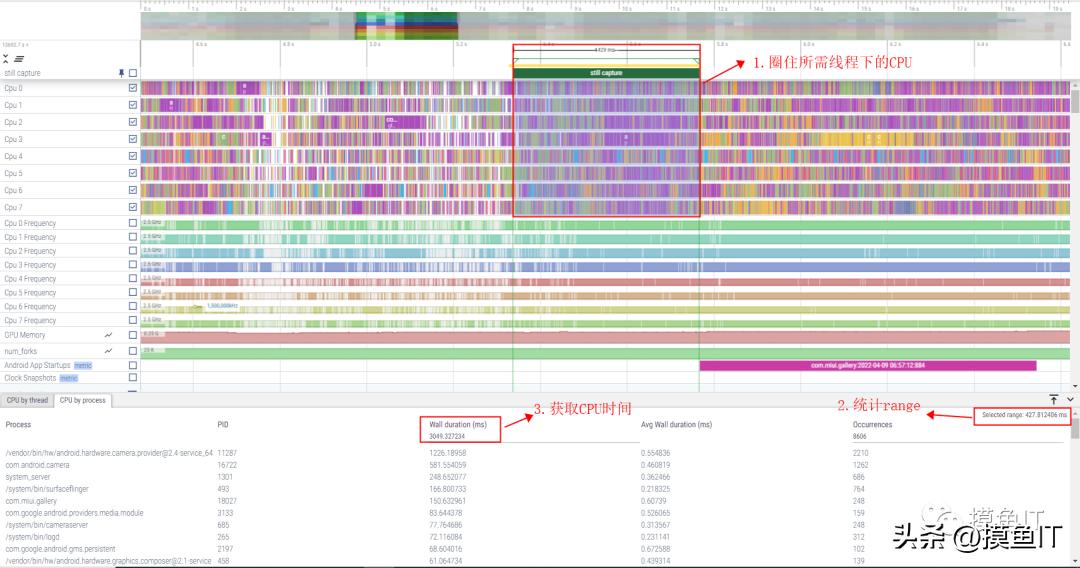This screenshot has height=568, width=1080.
Task: Sort by the Occurrences column header
Action: (874, 424)
